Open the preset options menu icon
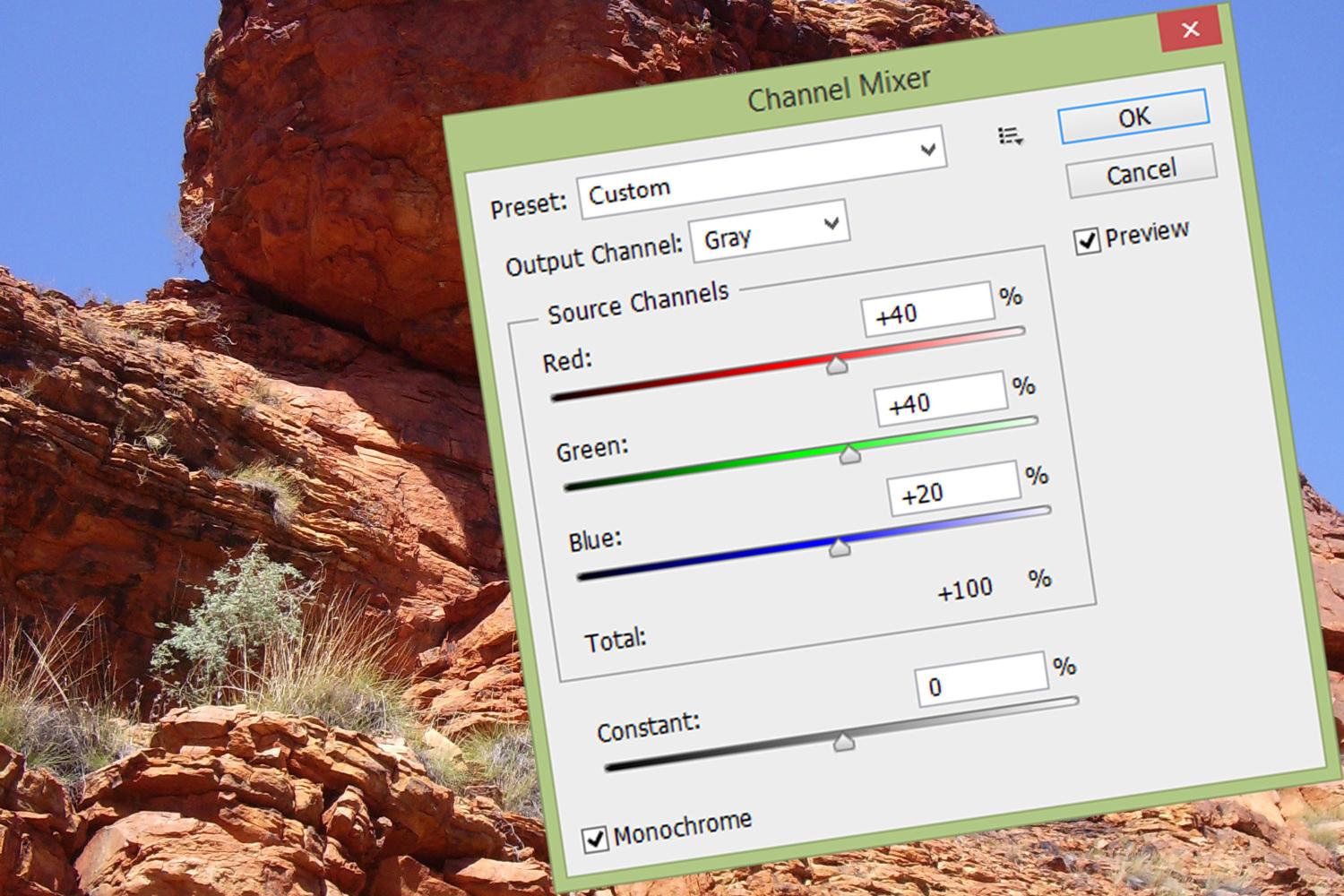The height and width of the screenshot is (896, 1344). point(1011,136)
